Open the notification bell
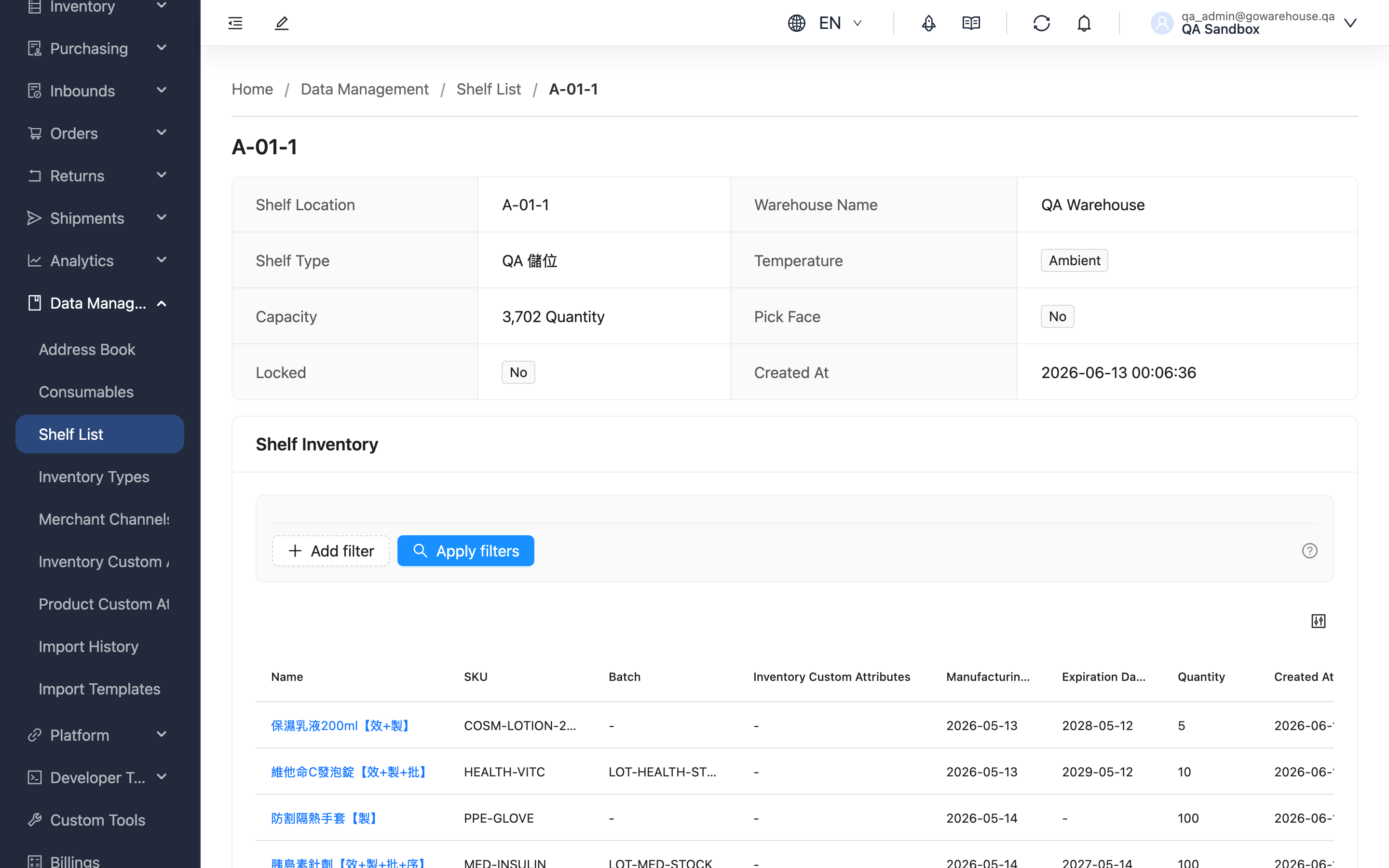 (x=1084, y=23)
